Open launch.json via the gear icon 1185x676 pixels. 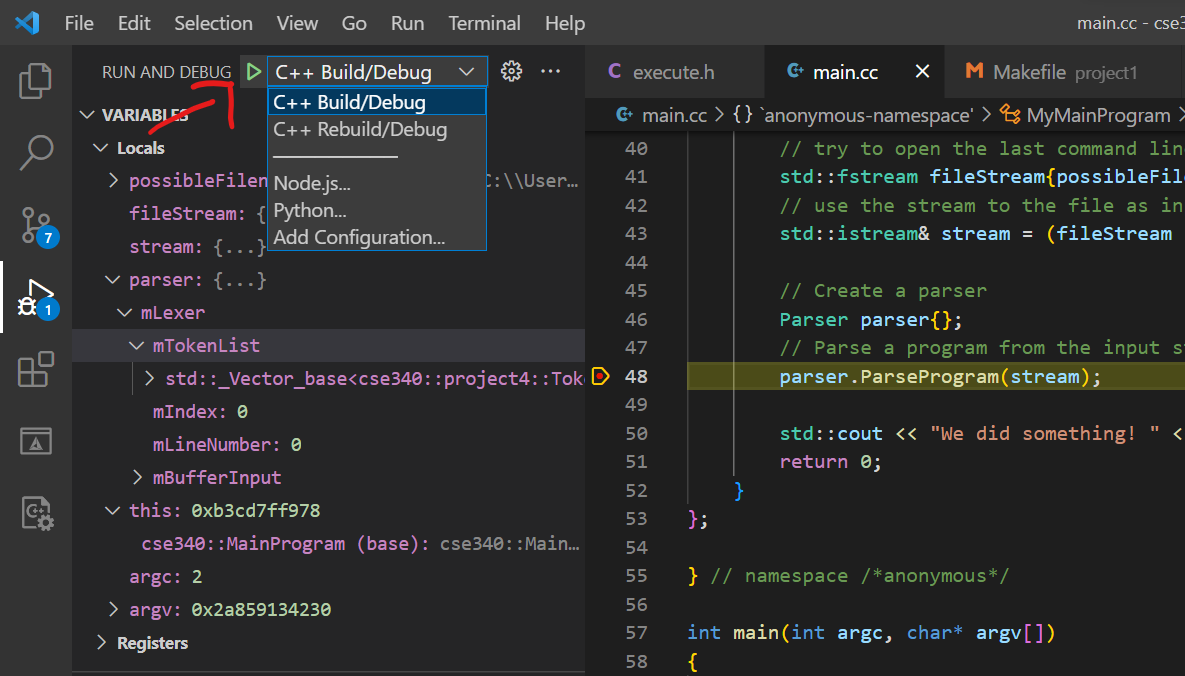[511, 71]
